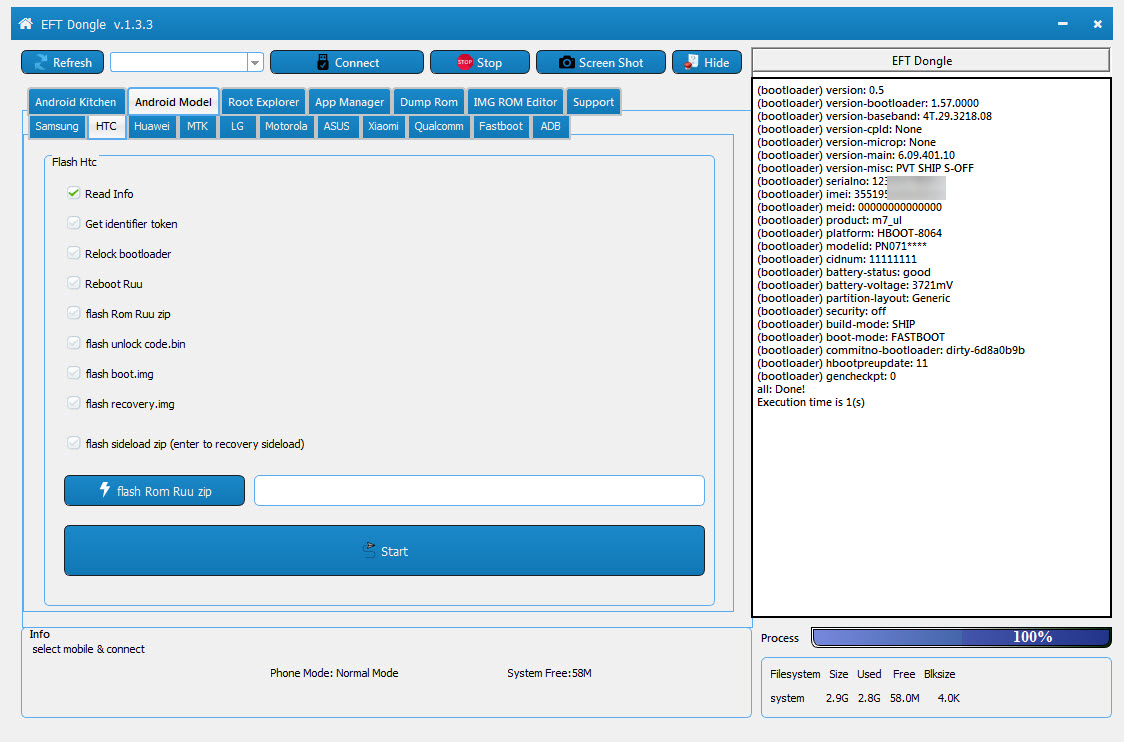The width and height of the screenshot is (1124, 742).
Task: Switch to IMG ROM Editor tab
Action: point(515,102)
